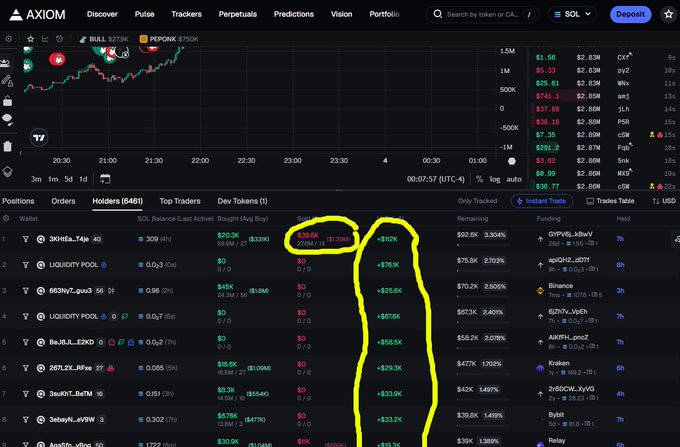680x447 pixels.
Task: Open the go-to-date calendar icon
Action: point(105,179)
